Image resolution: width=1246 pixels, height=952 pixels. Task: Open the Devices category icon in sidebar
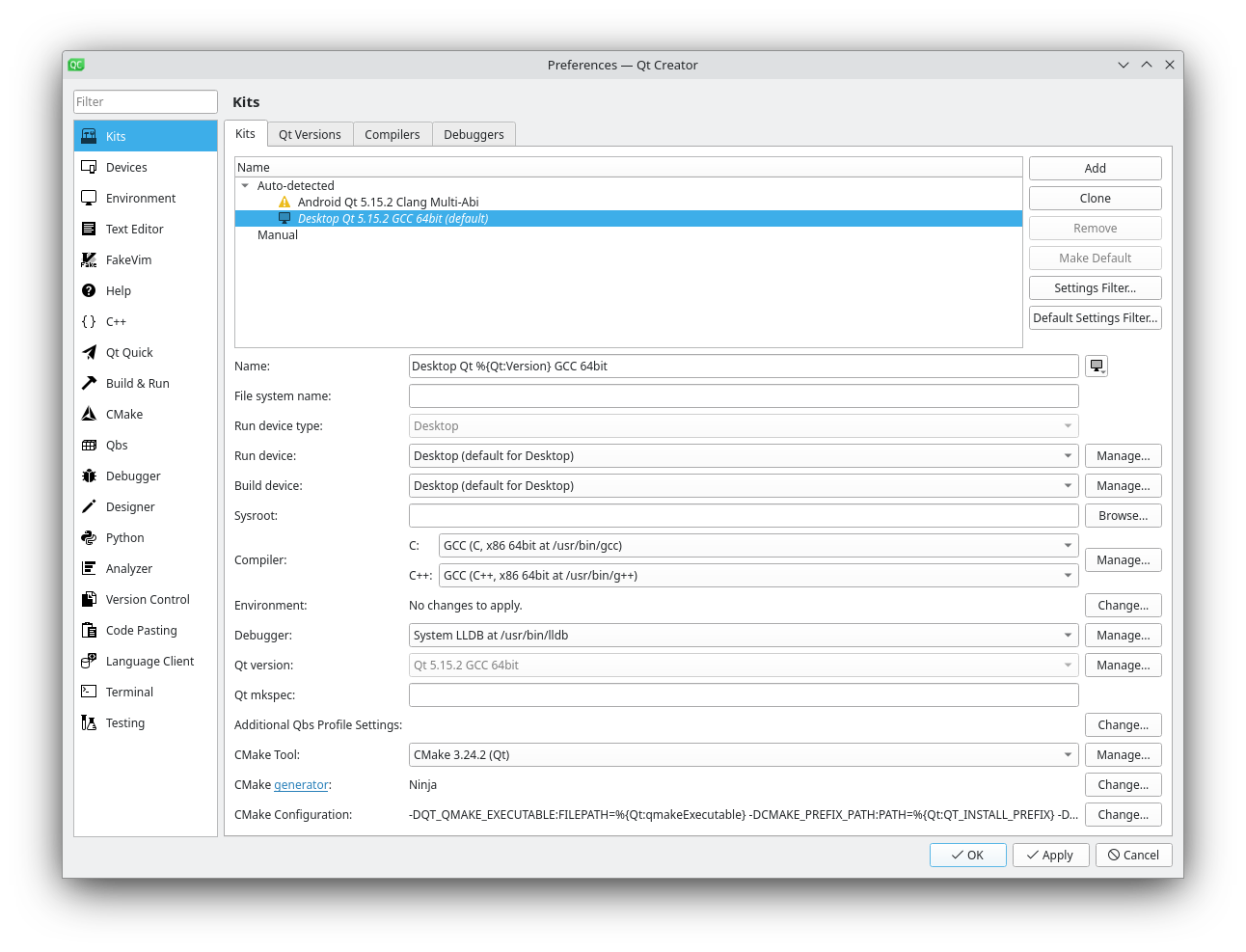[89, 167]
